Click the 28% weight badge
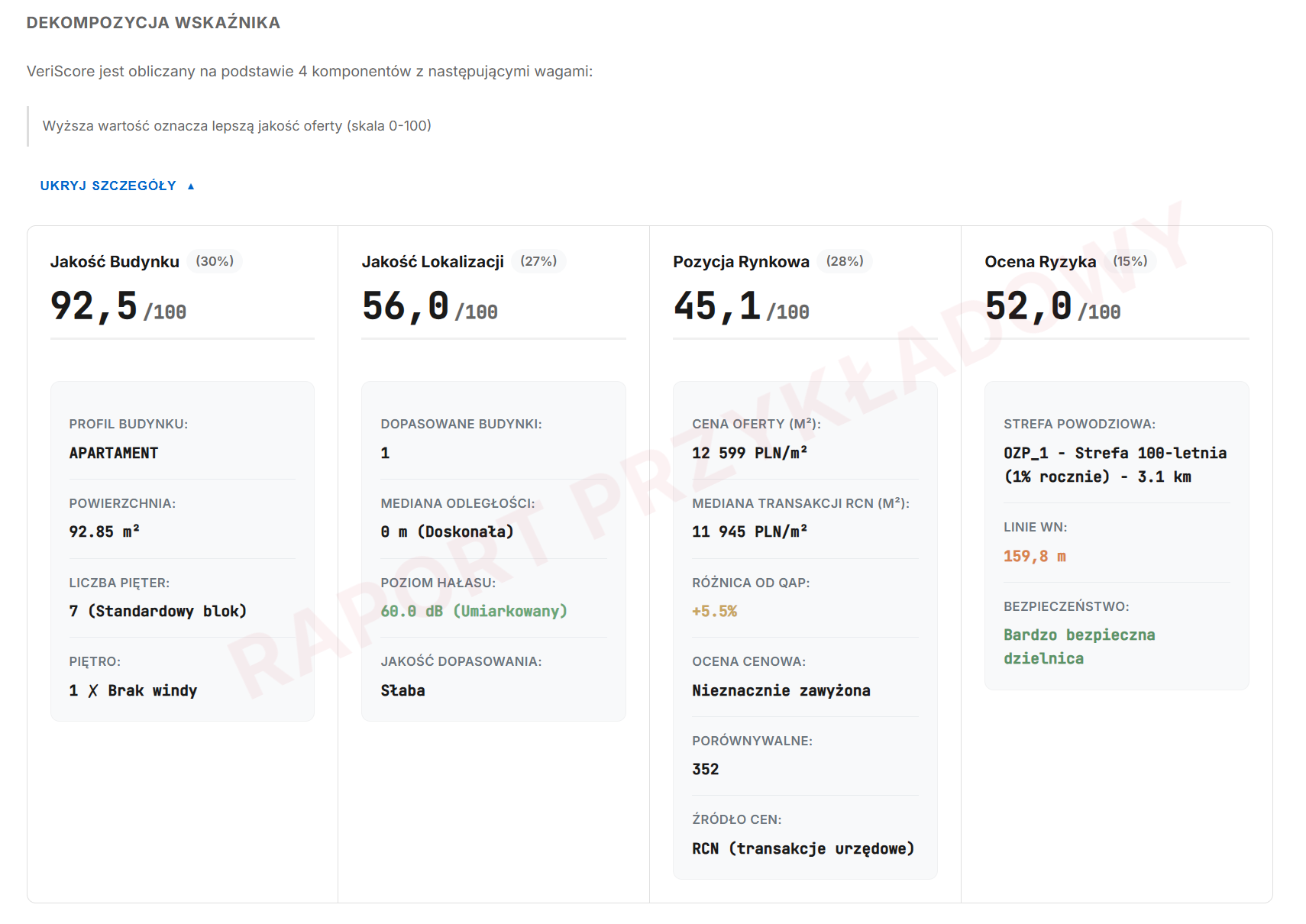 (845, 261)
